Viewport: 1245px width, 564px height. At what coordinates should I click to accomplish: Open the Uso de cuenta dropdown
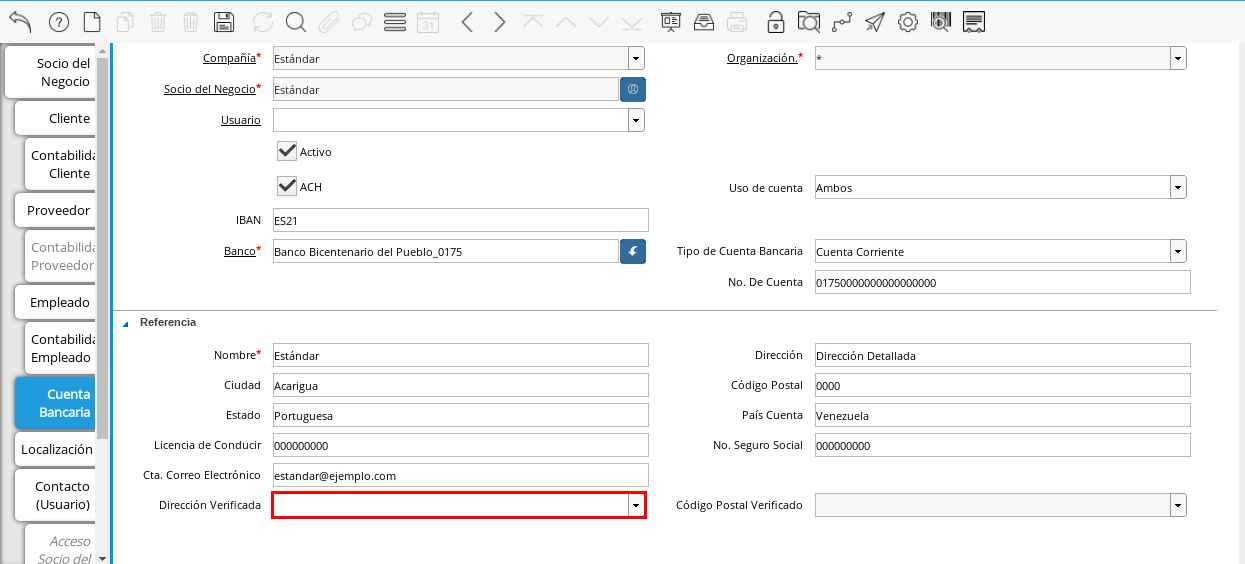coord(1177,188)
